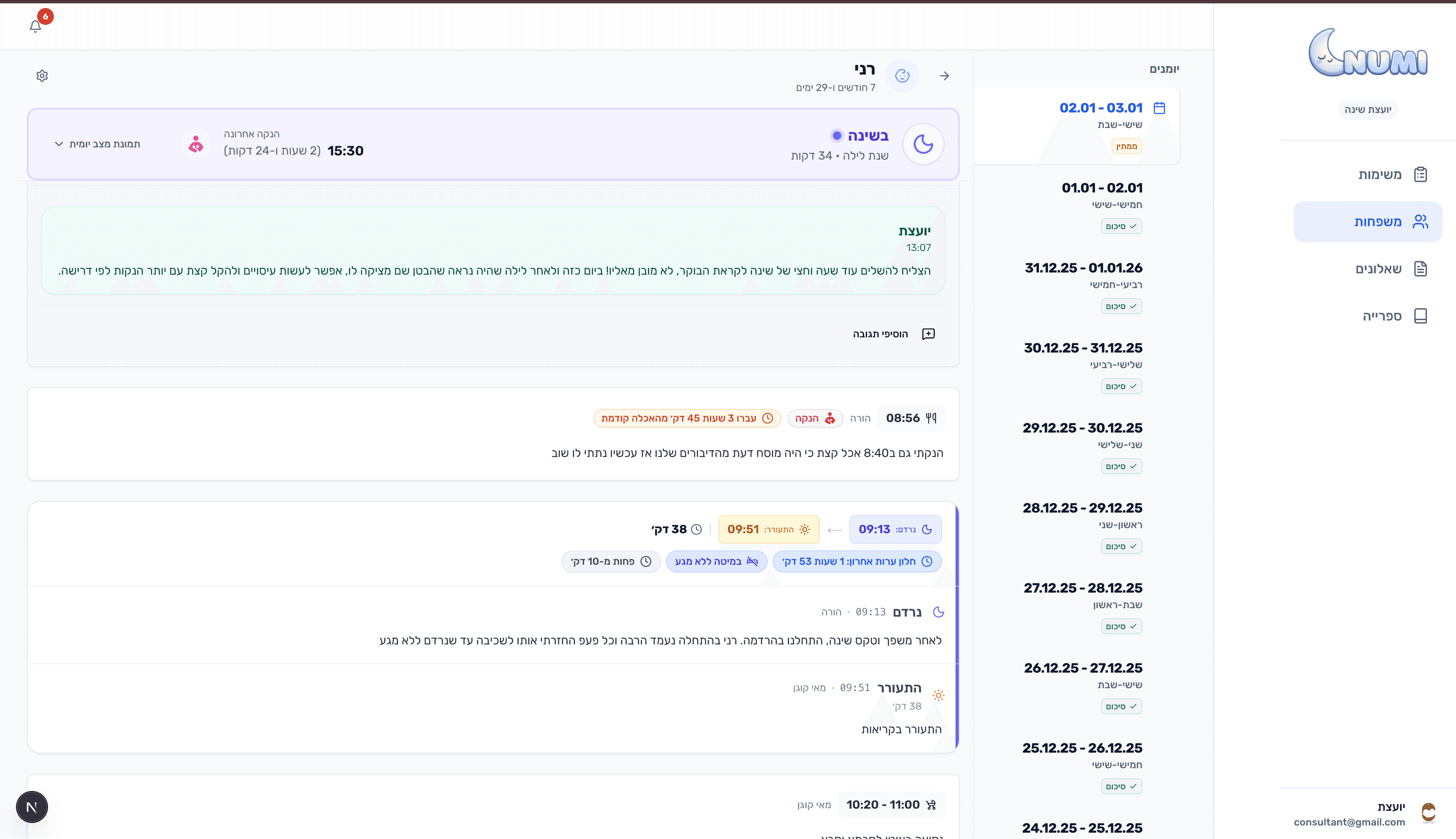Click the sleep note starting לאחר משפך וטקס שינה
This screenshot has width=1456, height=839.
pyautogui.click(x=661, y=641)
